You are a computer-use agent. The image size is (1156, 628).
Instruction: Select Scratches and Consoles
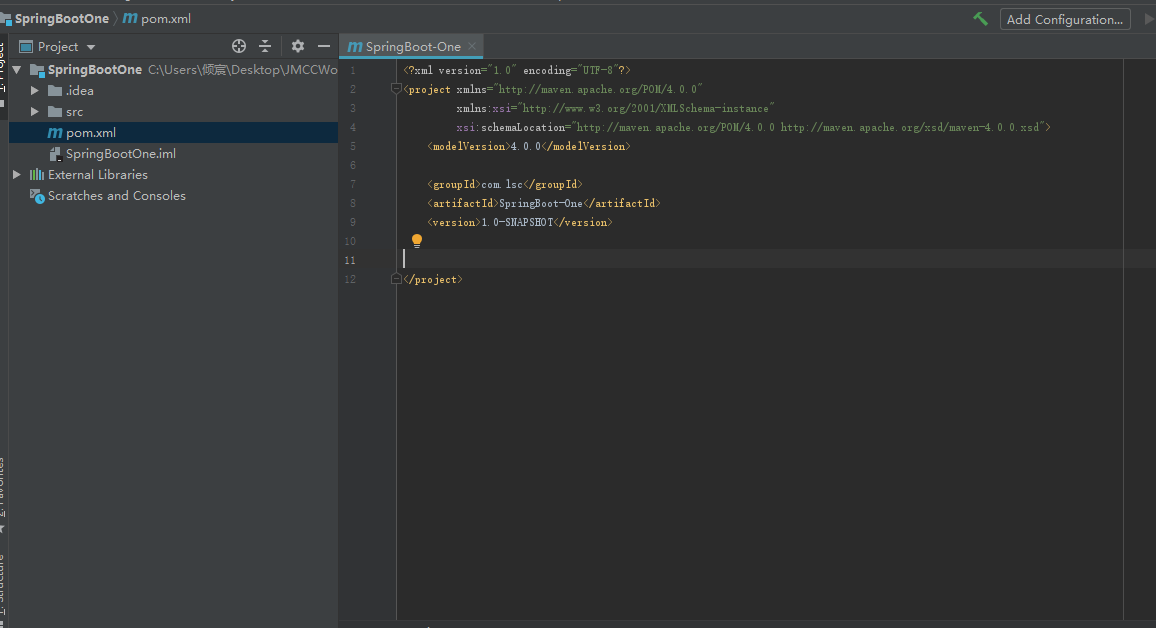(x=116, y=196)
